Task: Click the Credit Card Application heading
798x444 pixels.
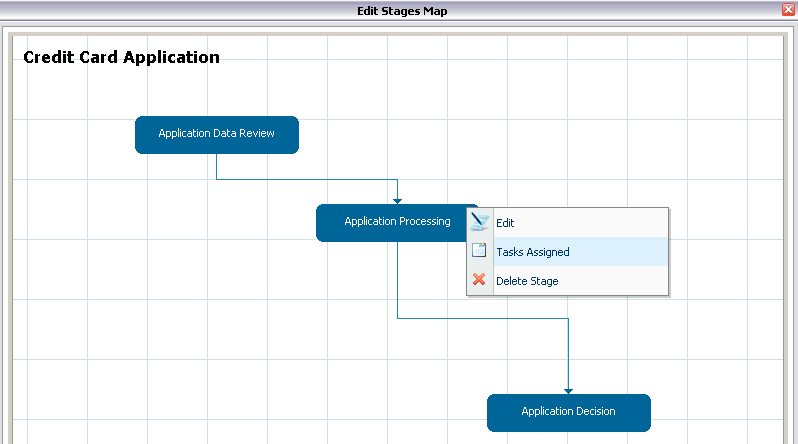Action: tap(121, 57)
